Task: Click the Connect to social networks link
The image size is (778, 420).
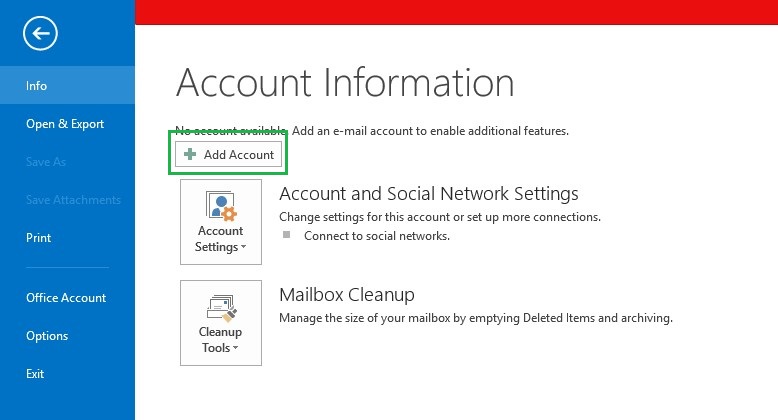Action: 377,236
